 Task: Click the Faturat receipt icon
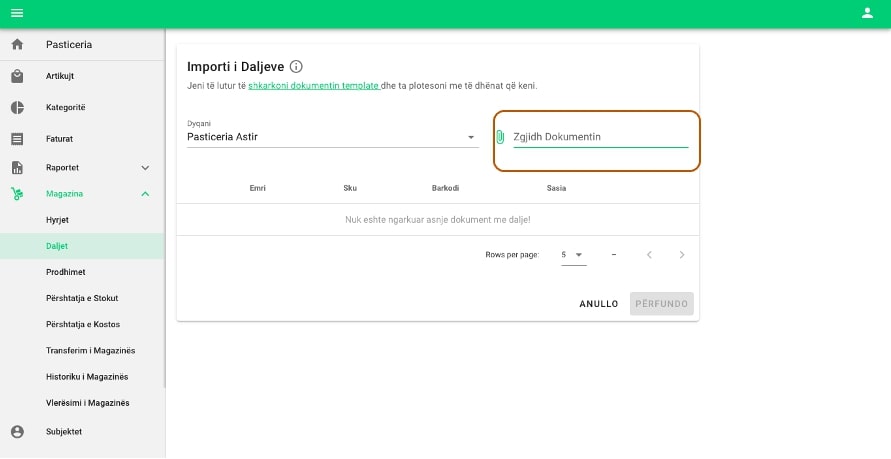[17, 138]
